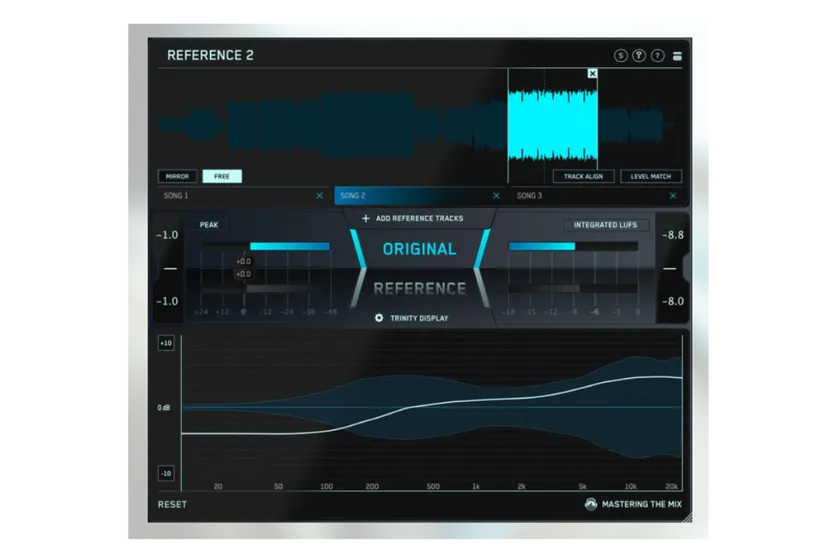Open the INTEGRATED LUFS meter selector
This screenshot has width=840, height=560.
point(605,225)
